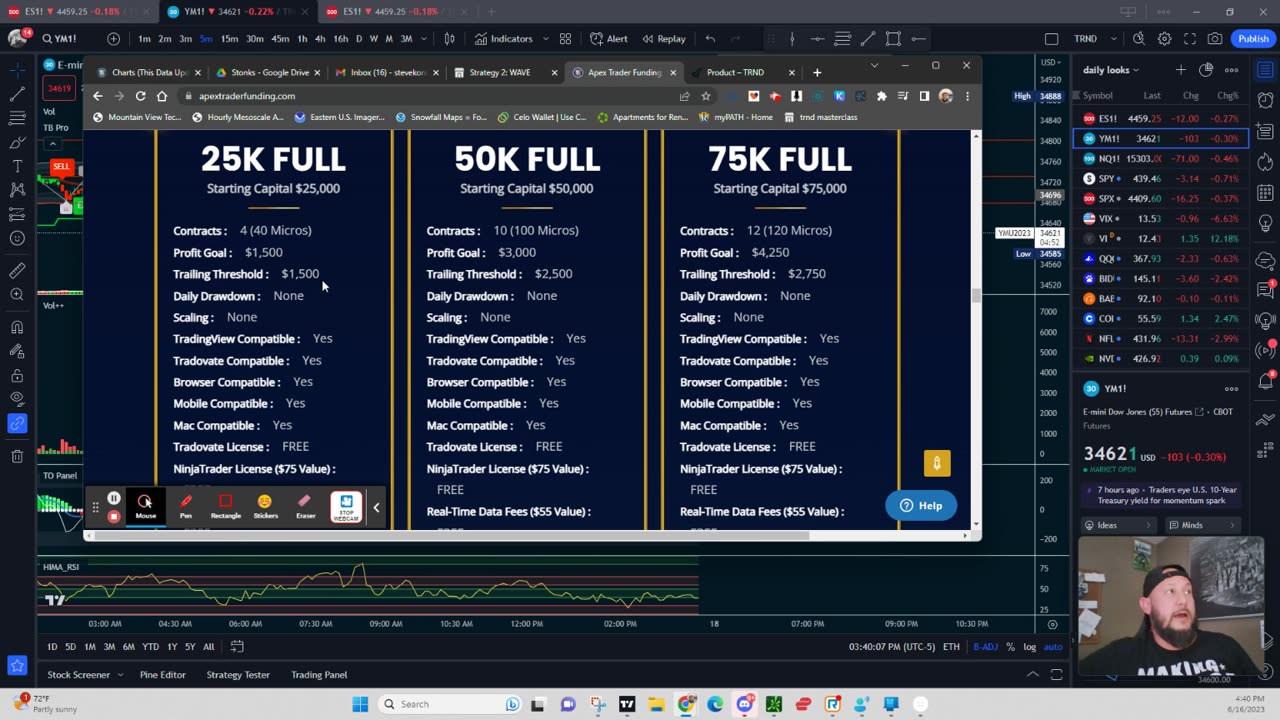Click the yellow scroll-to-top arrow button

tap(937, 463)
